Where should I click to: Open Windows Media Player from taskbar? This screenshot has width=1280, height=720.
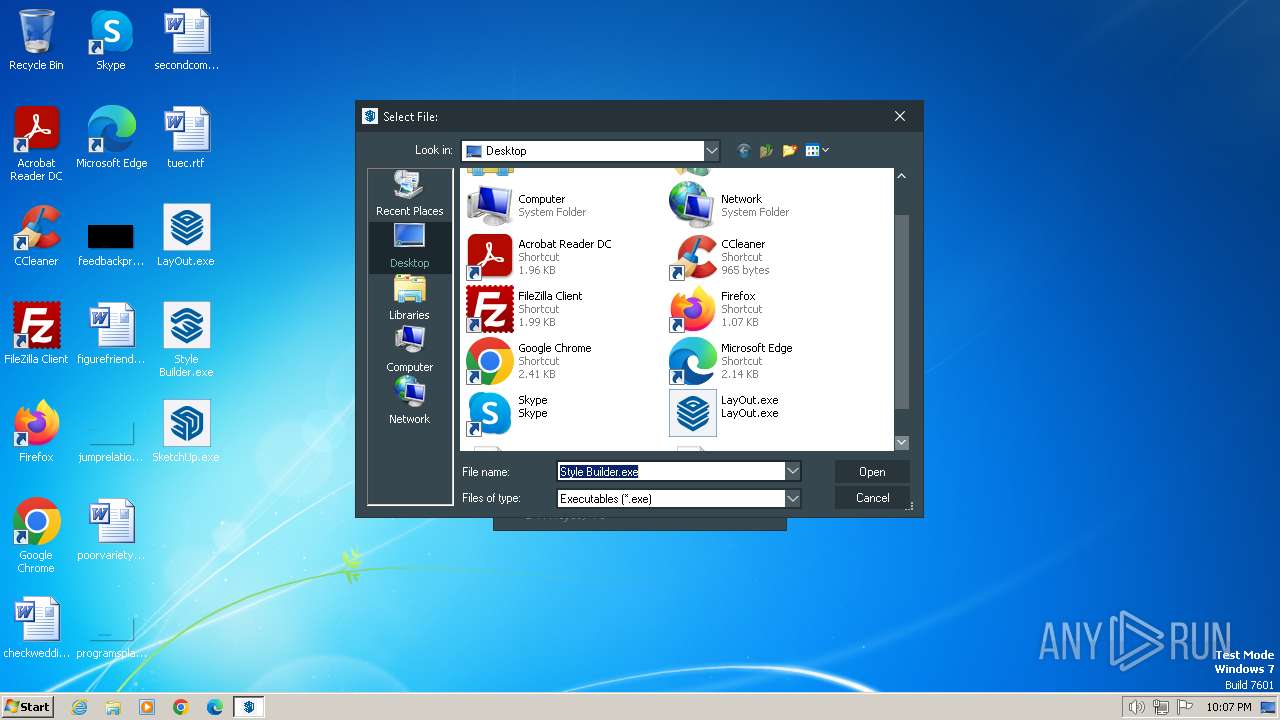147,707
